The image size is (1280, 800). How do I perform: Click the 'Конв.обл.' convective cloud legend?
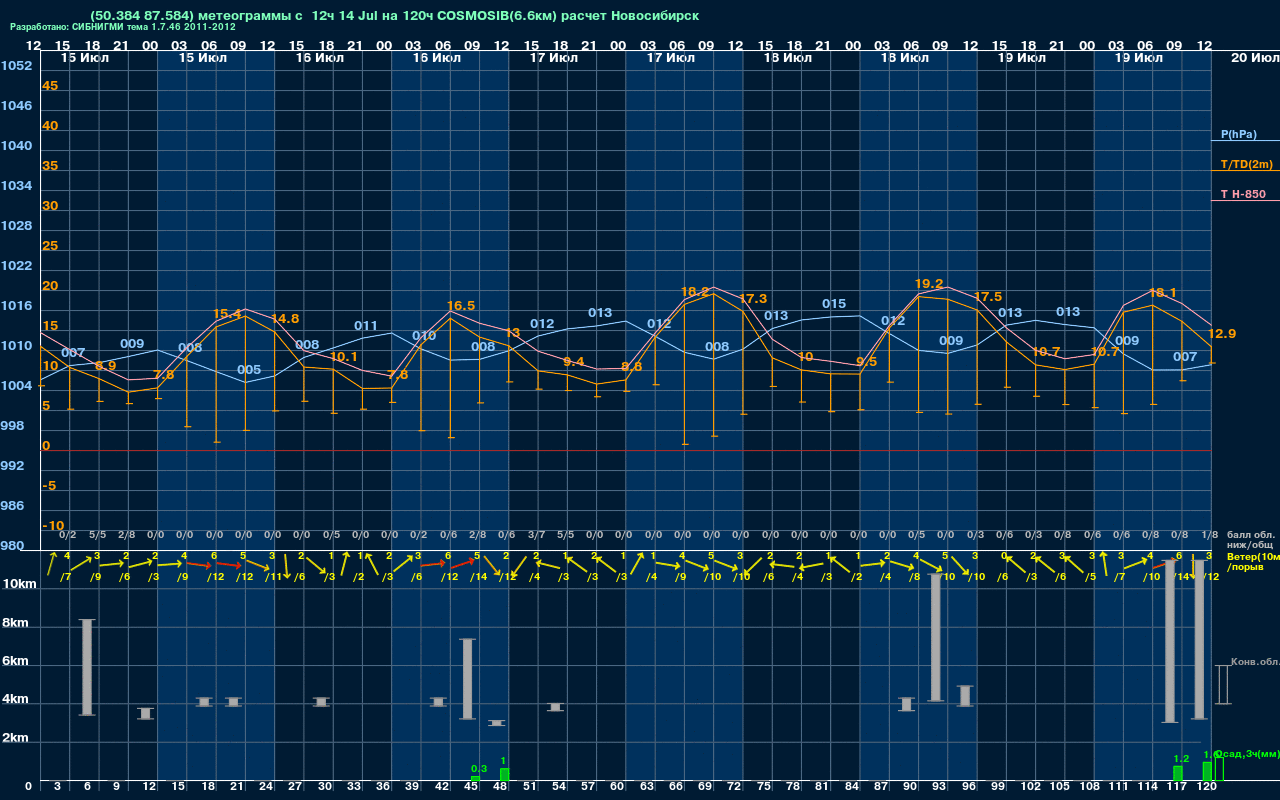coord(1255,662)
